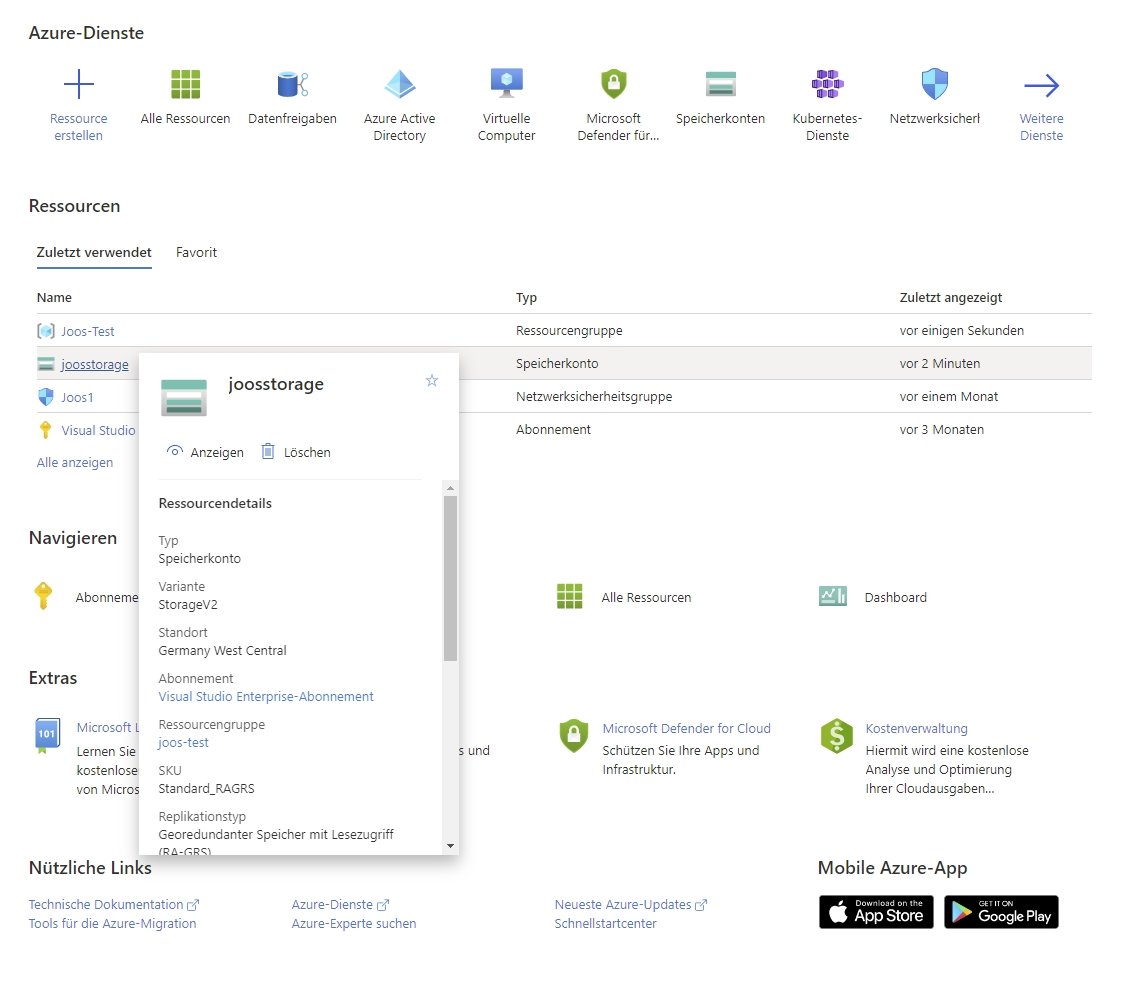Open Kostenverwaltung in the Extras section
1137x999 pixels.
tap(916, 728)
